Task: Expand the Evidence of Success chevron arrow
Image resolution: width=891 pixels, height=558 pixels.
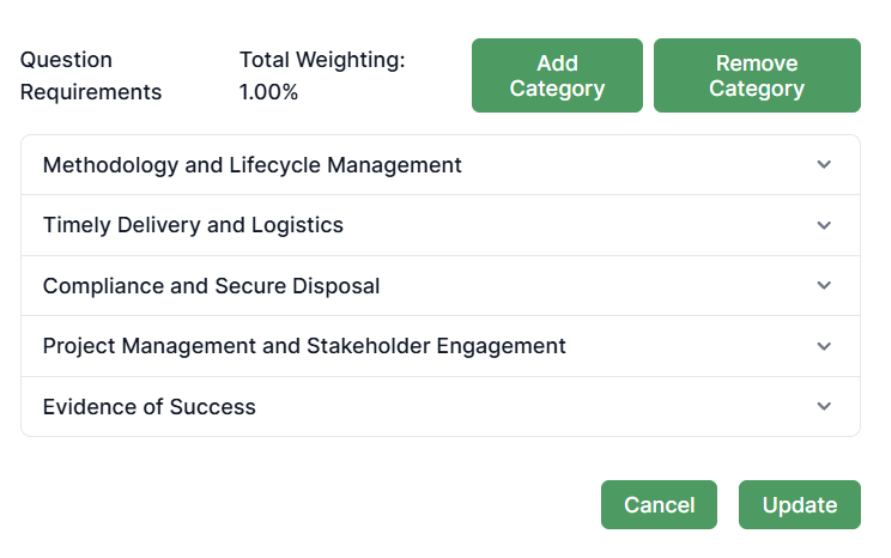Action: [824, 406]
